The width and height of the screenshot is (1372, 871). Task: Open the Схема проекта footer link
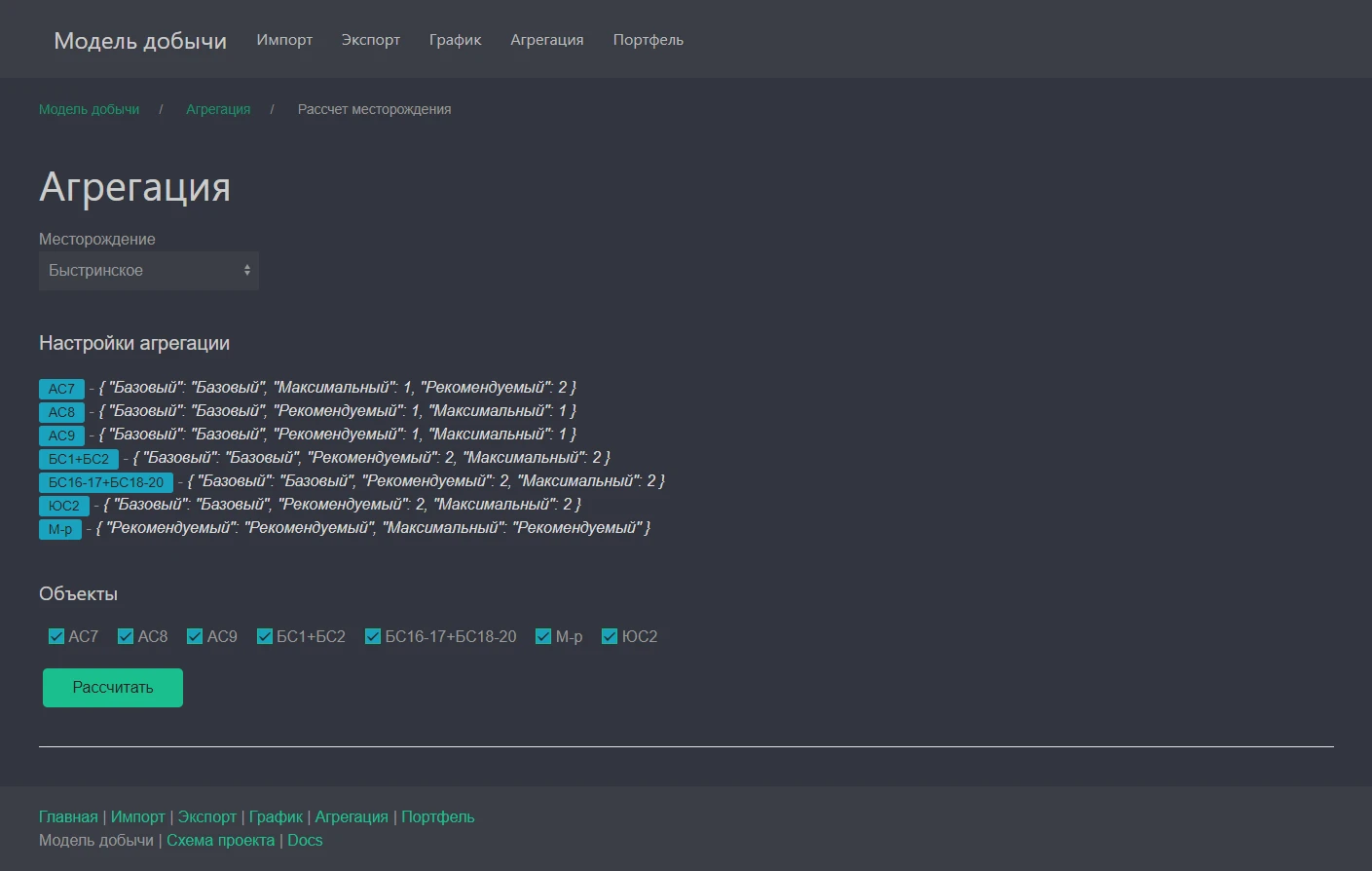pyautogui.click(x=220, y=840)
